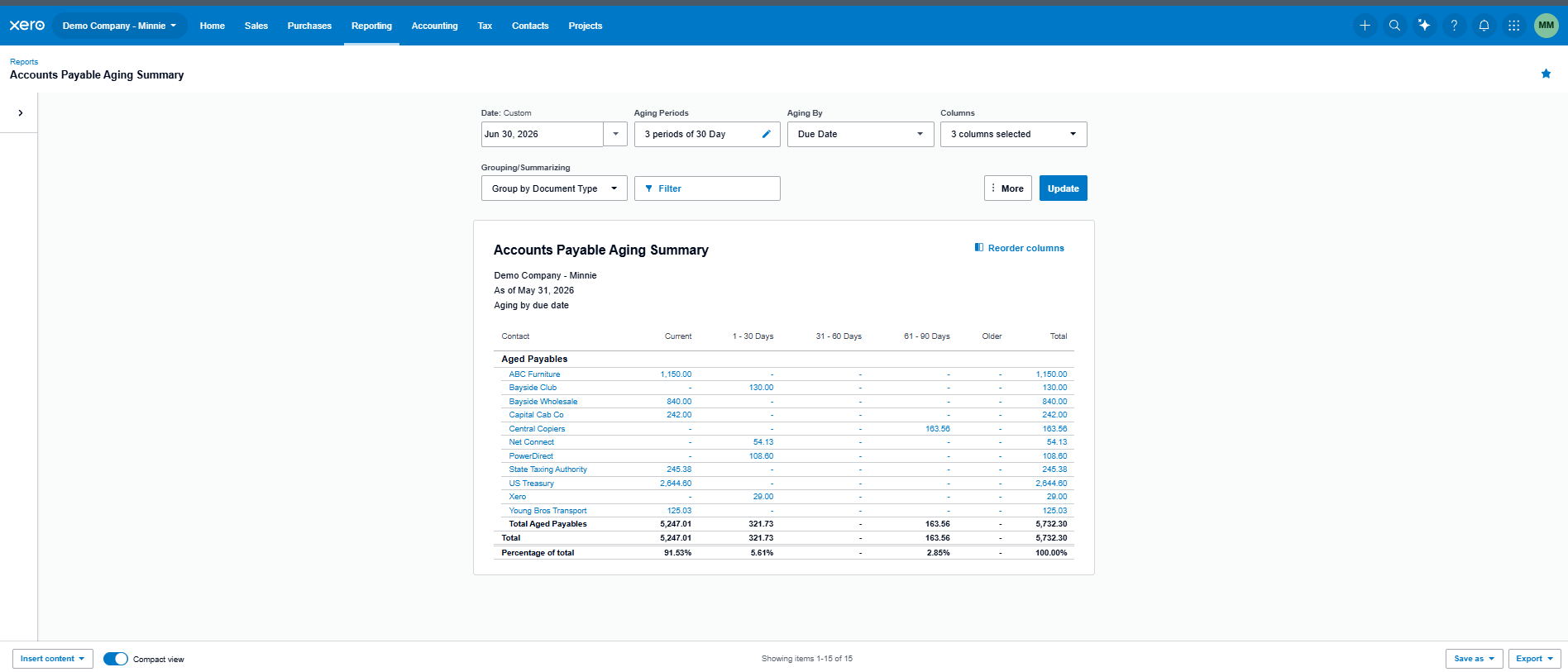The image size is (1568, 672).
Task: Click the Total column header
Action: [1059, 336]
